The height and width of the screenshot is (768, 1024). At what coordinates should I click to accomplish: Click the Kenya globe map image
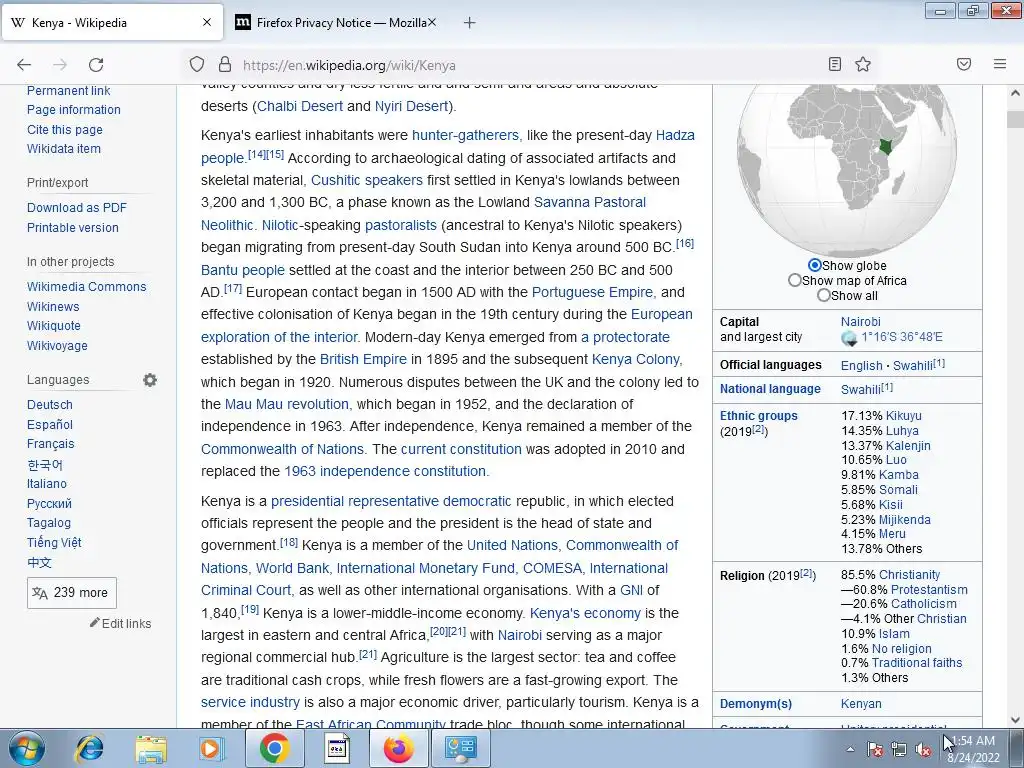846,170
